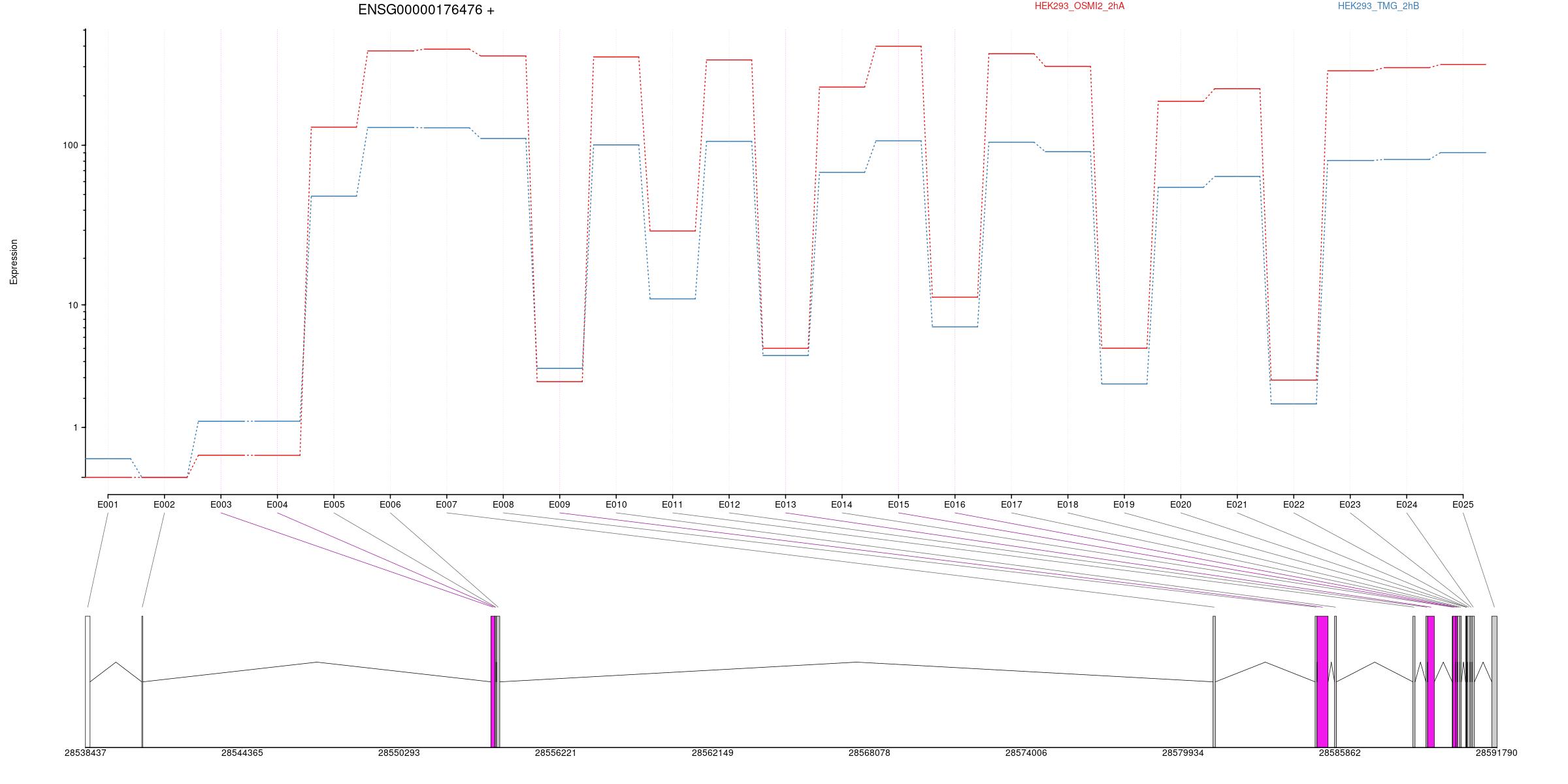Click the red expression segment above E015
Screen dimensions: 1568x784
pyautogui.click(x=898, y=46)
